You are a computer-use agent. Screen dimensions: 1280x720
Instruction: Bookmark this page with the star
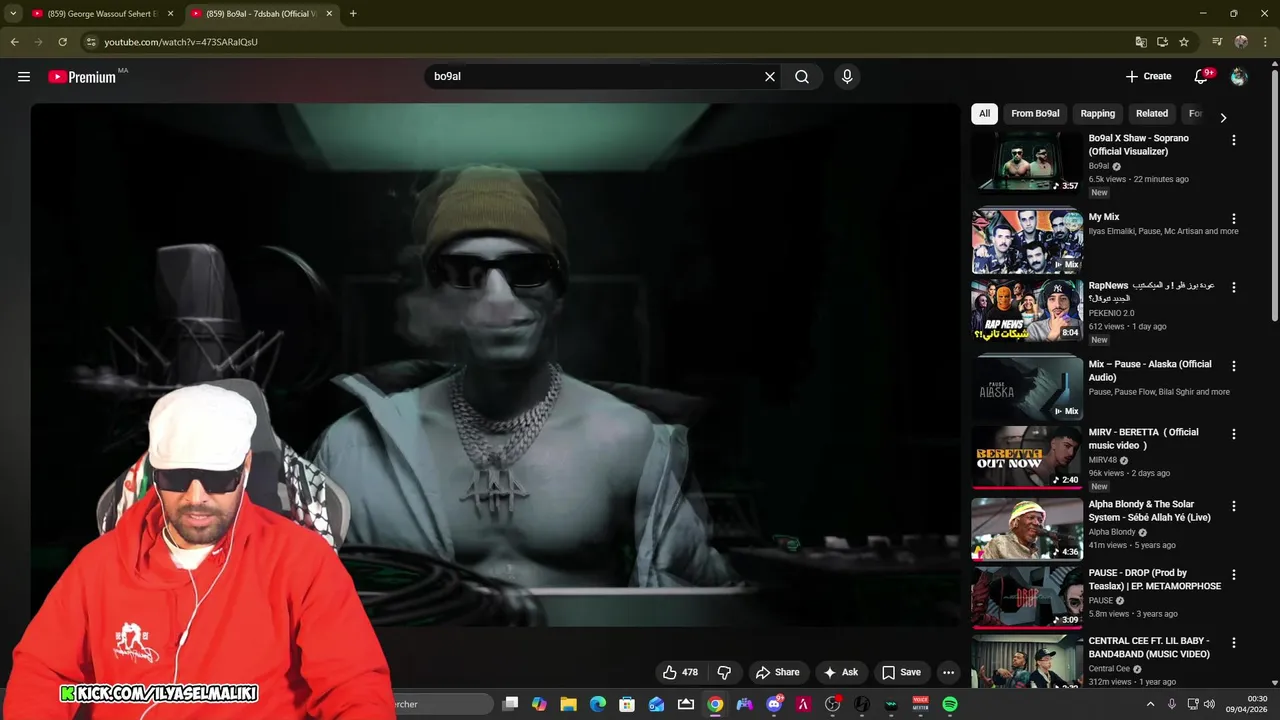click(1184, 42)
